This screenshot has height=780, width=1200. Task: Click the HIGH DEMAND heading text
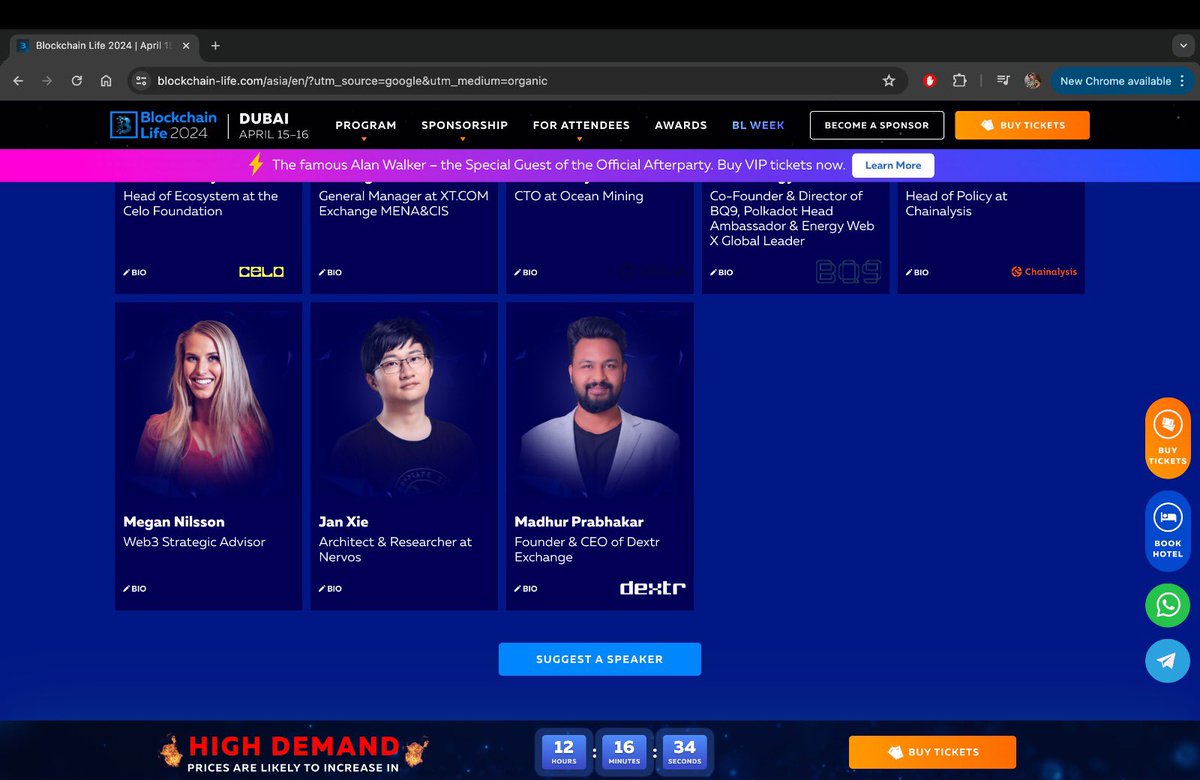tap(294, 746)
